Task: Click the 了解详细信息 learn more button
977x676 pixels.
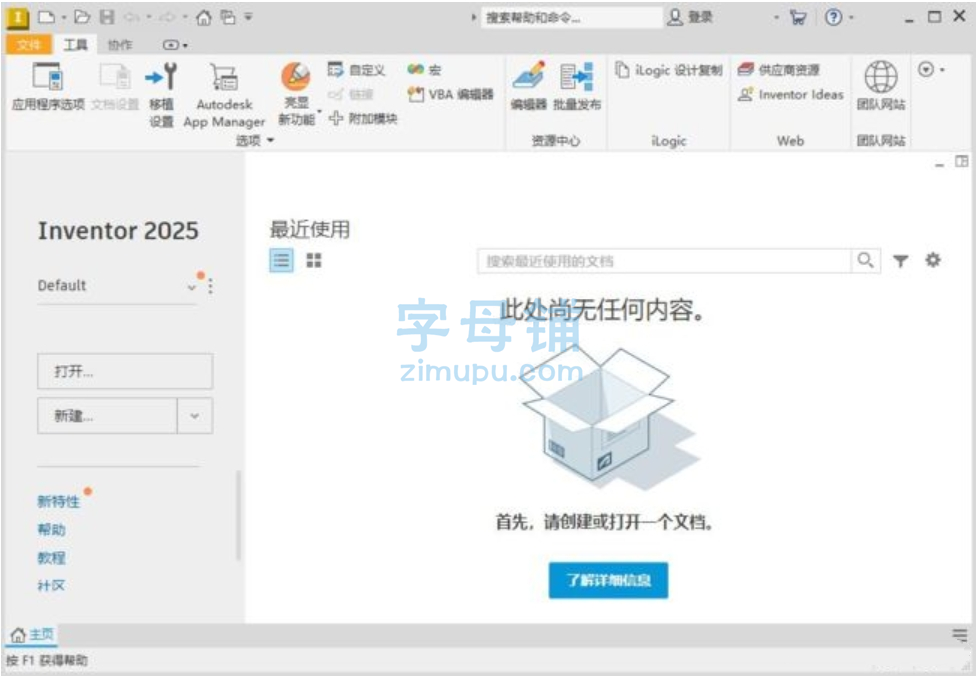Action: coord(608,580)
